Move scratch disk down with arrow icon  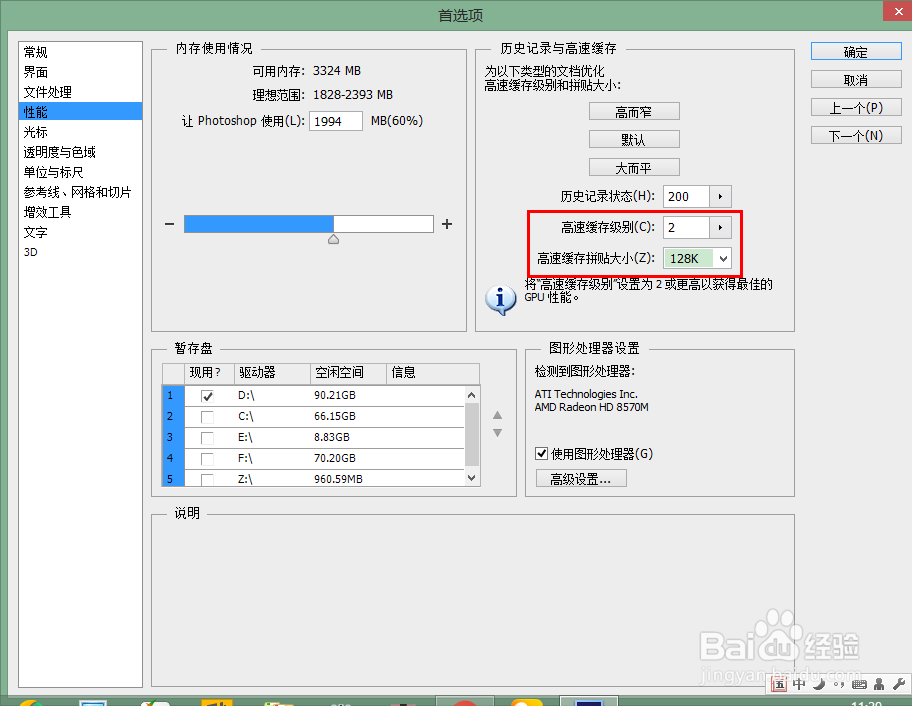point(497,433)
